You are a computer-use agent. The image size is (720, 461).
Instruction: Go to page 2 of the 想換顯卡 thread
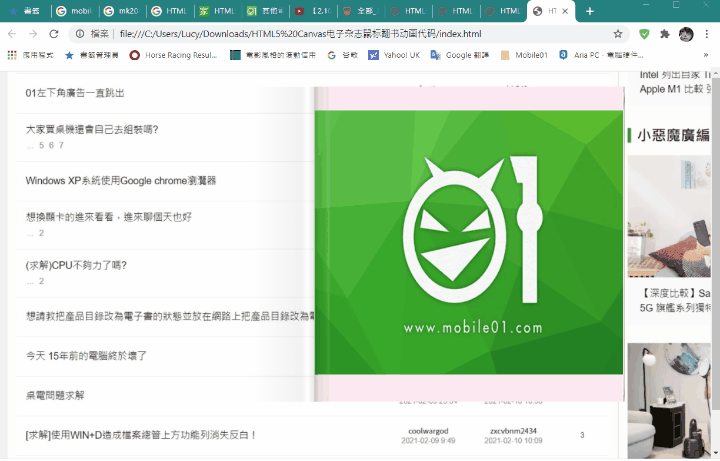(41, 233)
